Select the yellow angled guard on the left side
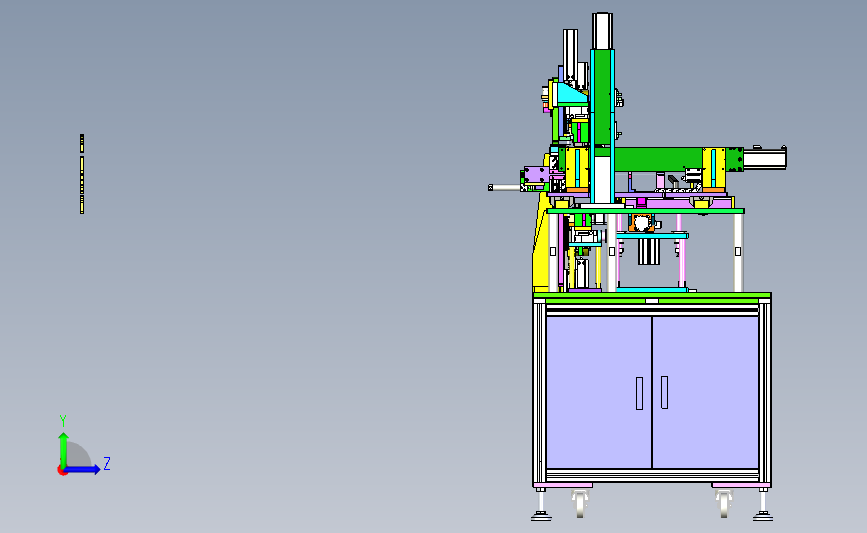Viewport: 867px width, 533px height. pos(541,249)
